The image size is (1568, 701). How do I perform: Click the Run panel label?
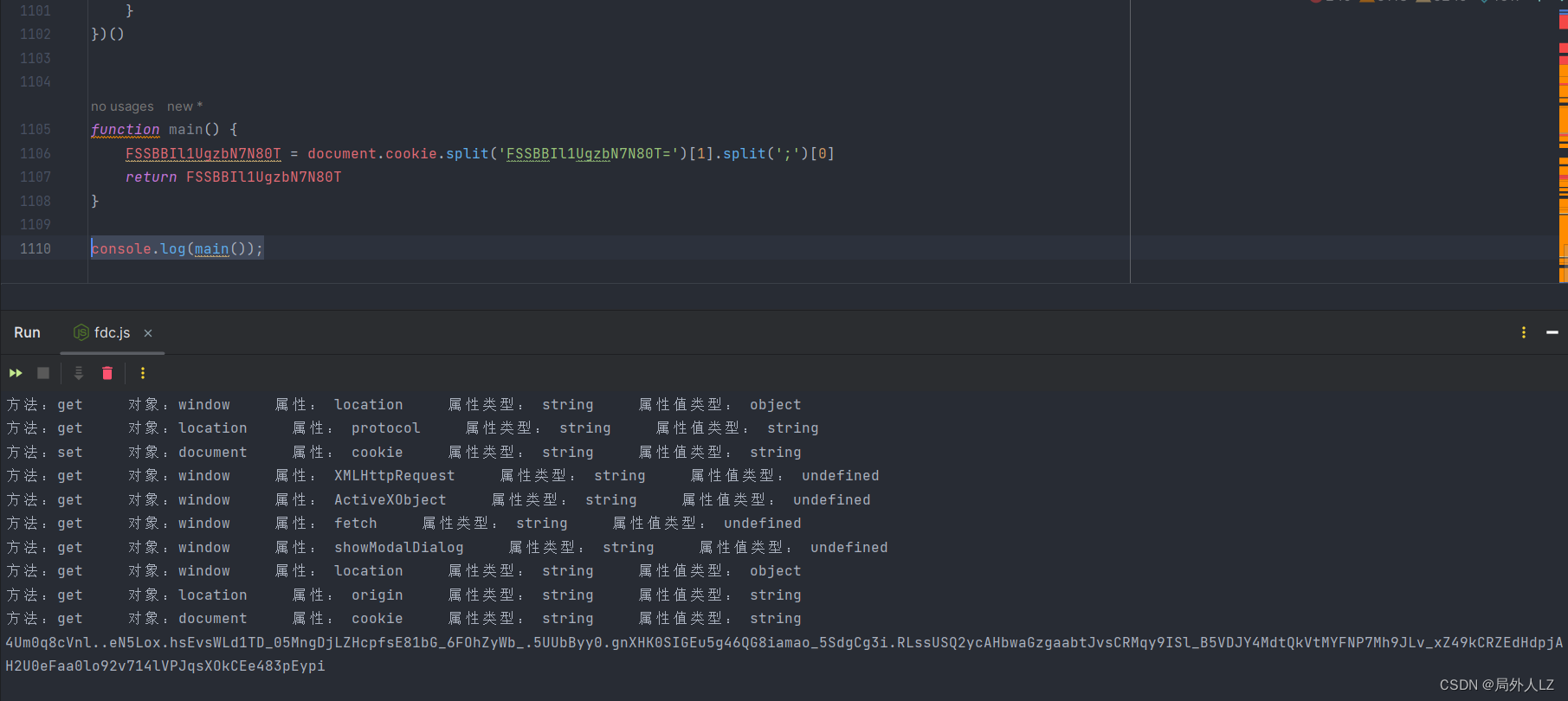27,332
